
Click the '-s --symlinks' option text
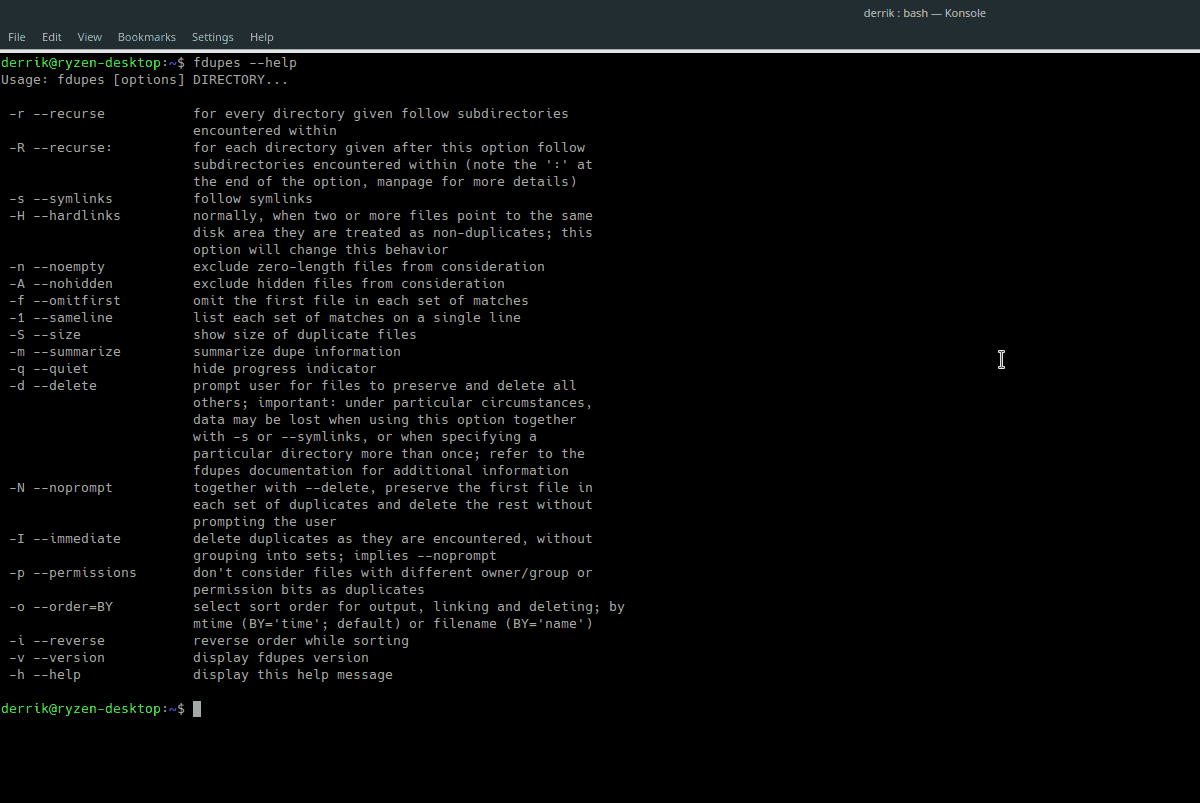[61, 199]
